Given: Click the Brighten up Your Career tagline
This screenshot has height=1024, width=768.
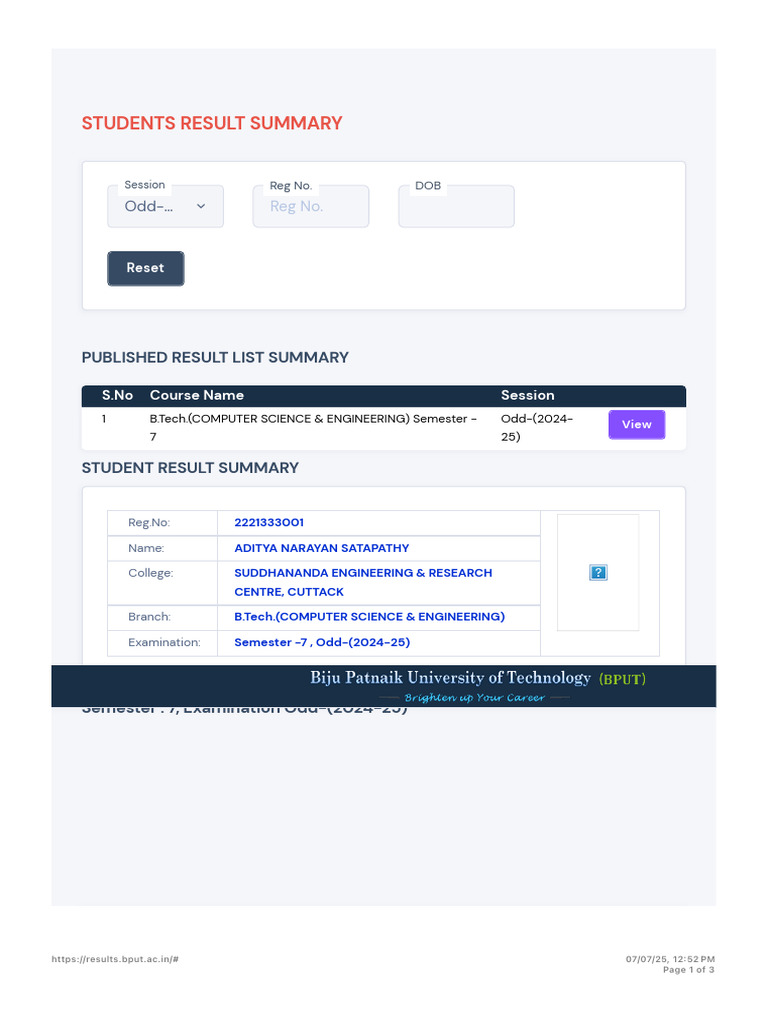Looking at the screenshot, I should [474, 698].
